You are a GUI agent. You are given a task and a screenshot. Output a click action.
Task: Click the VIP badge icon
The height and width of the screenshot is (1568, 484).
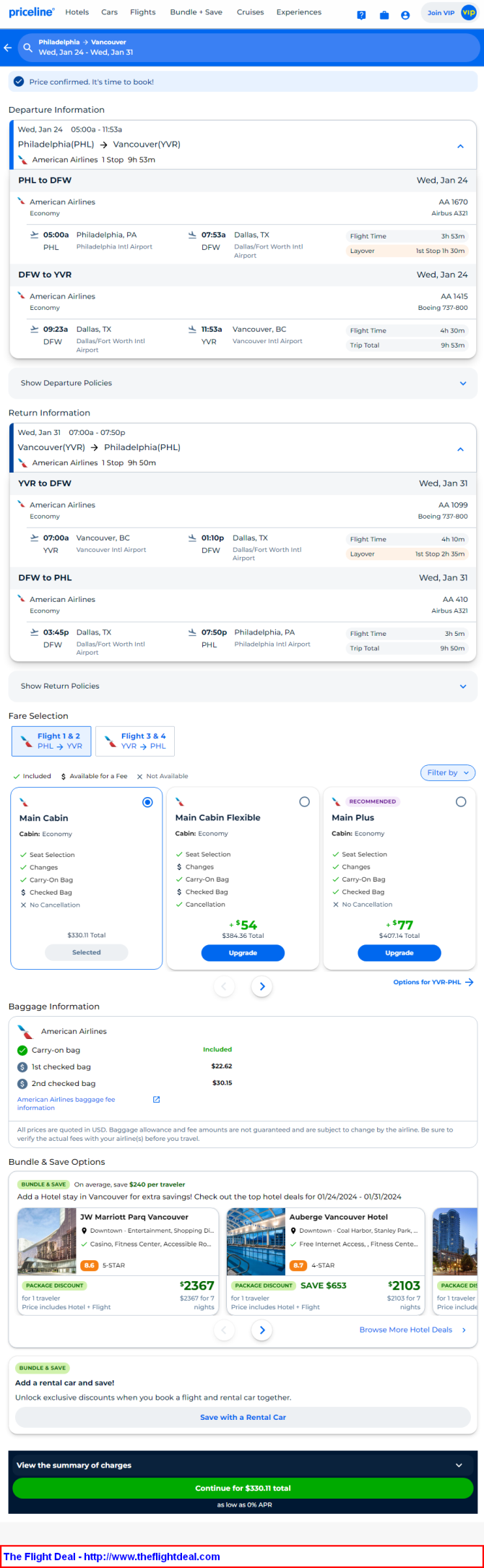coord(468,12)
